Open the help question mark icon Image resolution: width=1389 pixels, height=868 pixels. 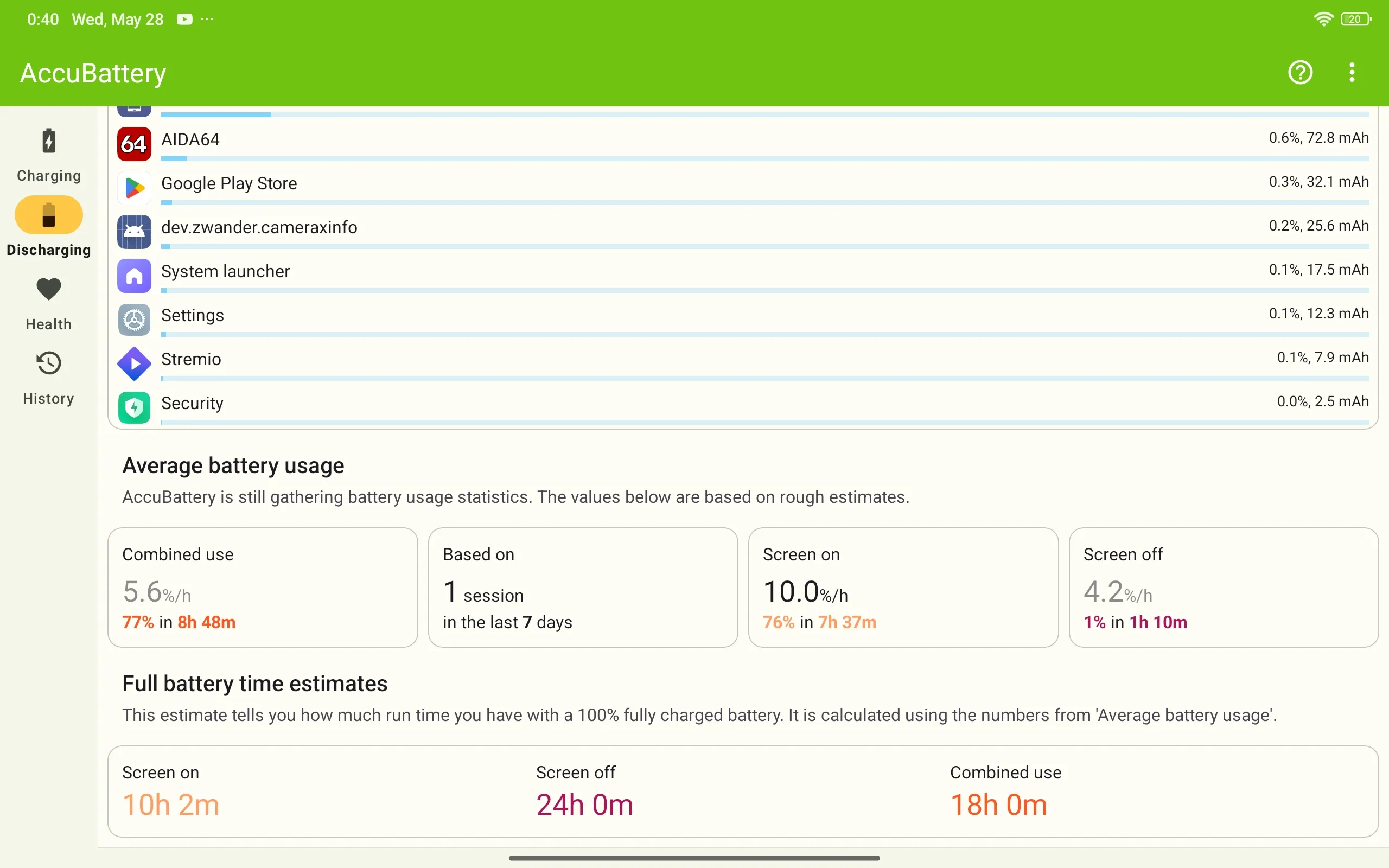pos(1299,72)
